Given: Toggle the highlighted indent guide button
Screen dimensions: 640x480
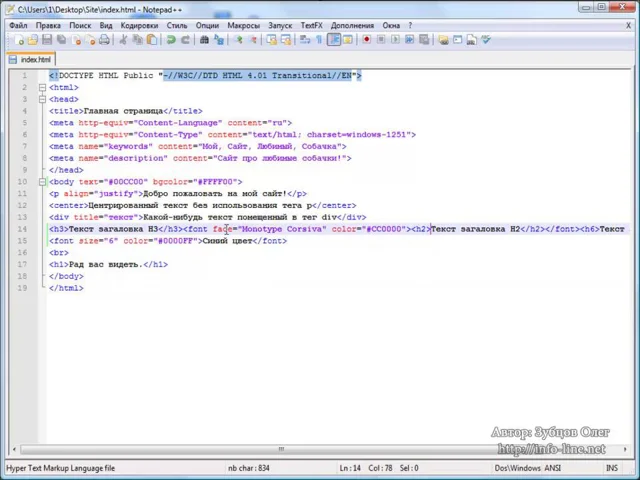Looking at the screenshot, I should [x=334, y=40].
